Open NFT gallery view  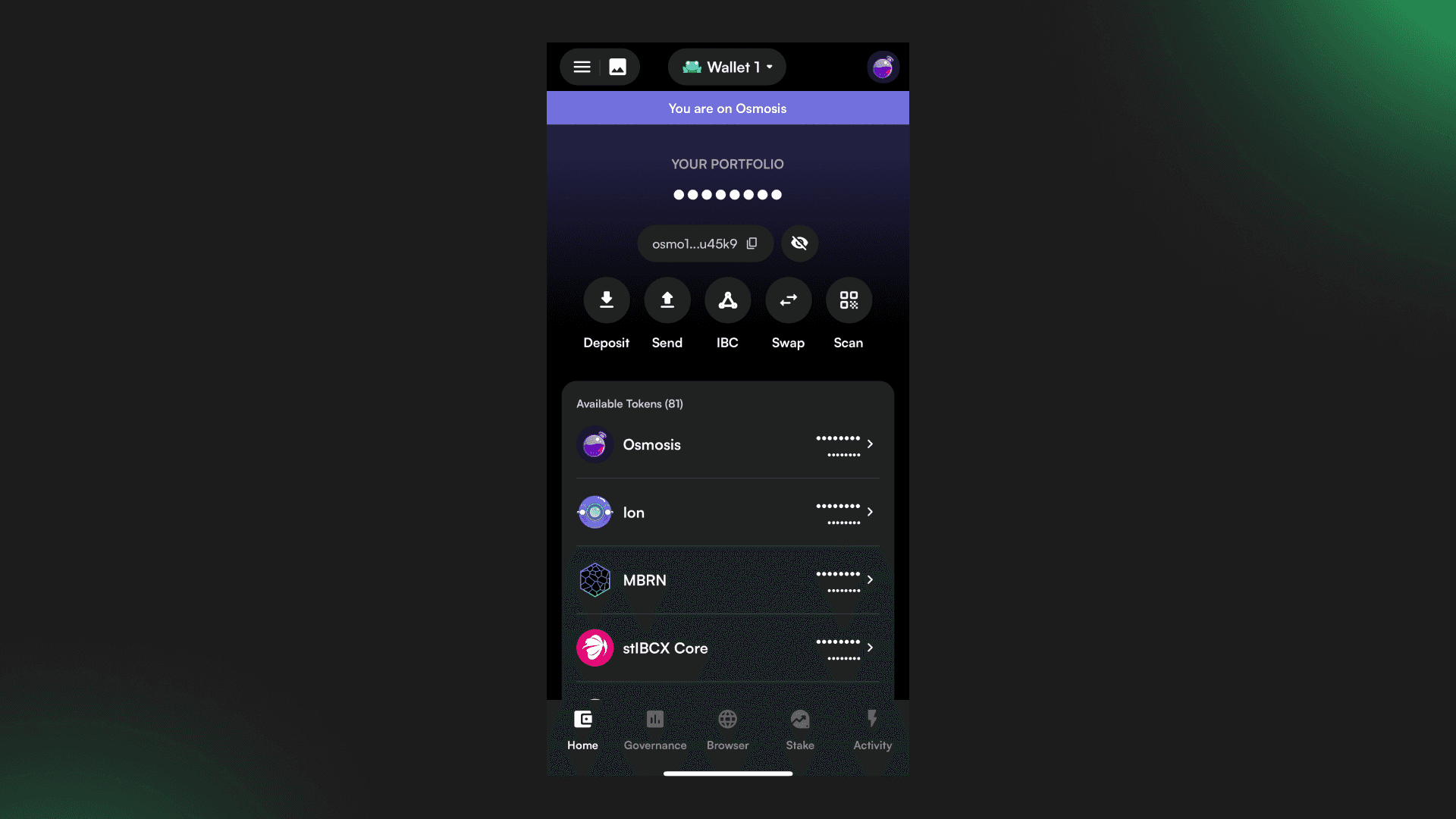(x=618, y=67)
